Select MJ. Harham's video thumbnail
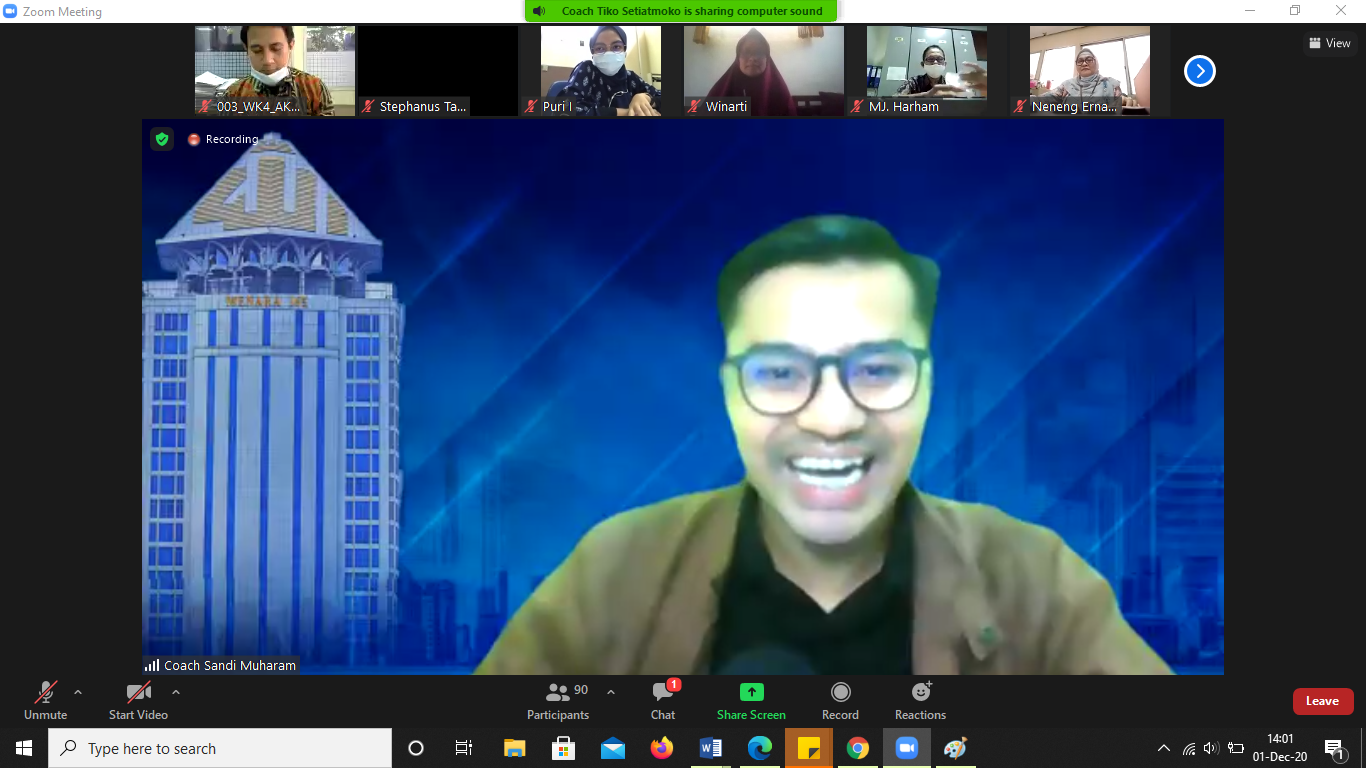The height and width of the screenshot is (768, 1366). pos(926,70)
